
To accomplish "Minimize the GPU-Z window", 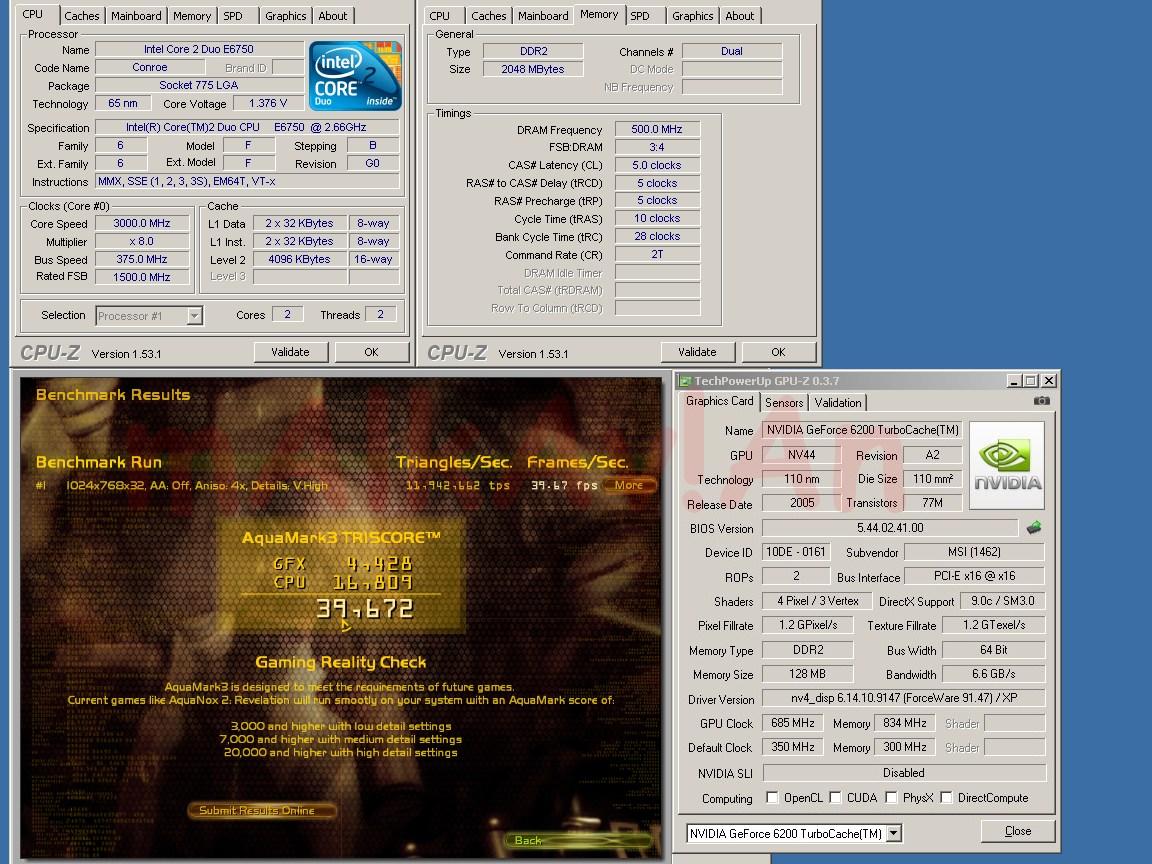I will coord(1014,381).
